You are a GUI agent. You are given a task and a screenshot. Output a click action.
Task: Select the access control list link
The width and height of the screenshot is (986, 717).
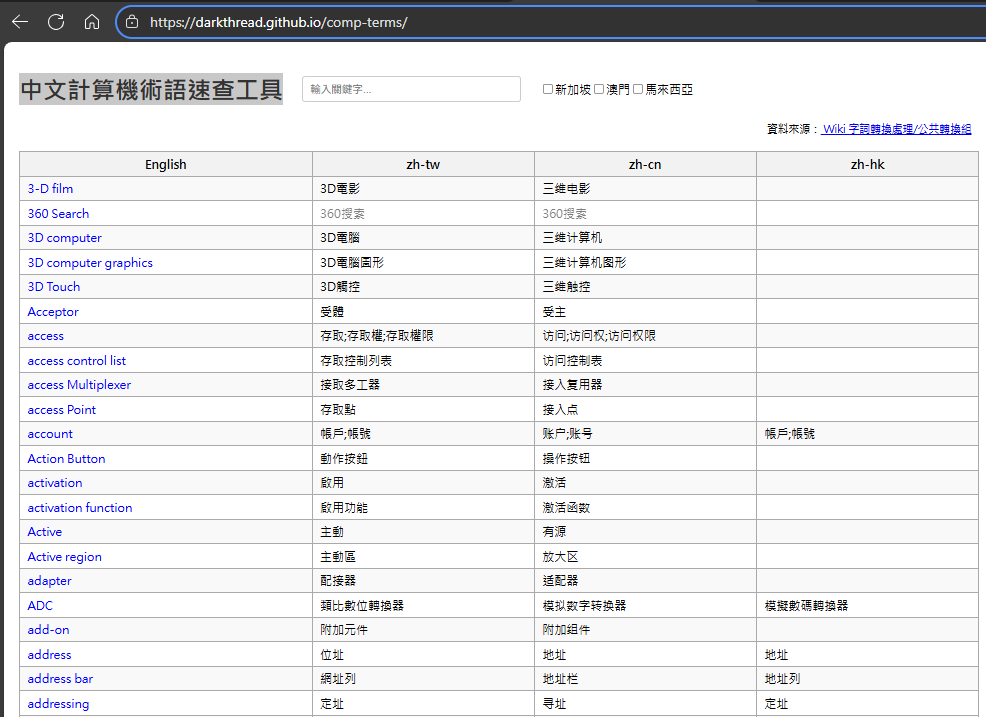tap(77, 360)
